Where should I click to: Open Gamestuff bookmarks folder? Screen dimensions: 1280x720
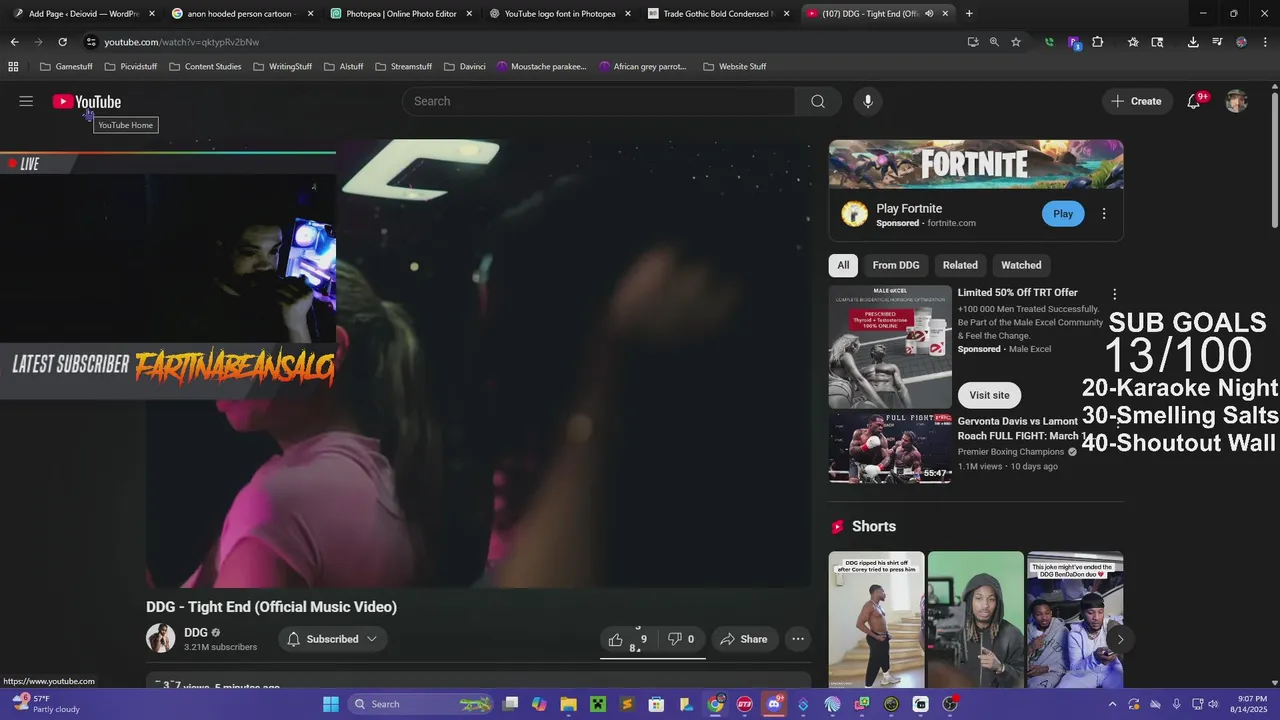66,67
